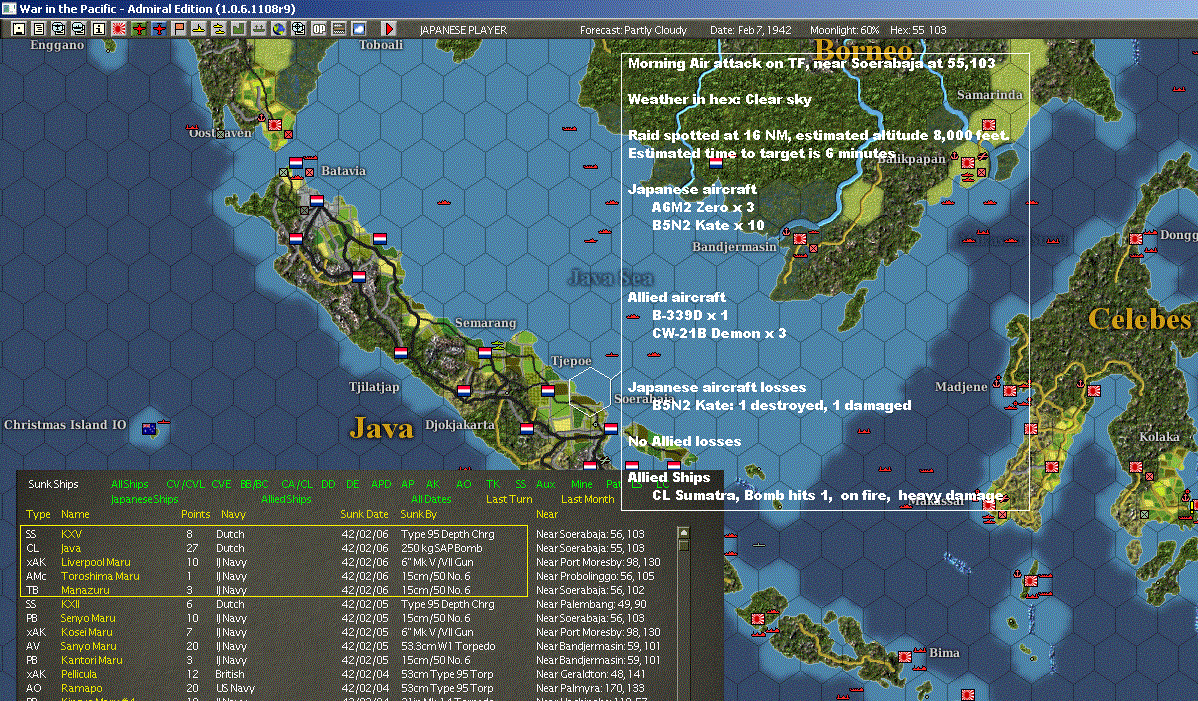This screenshot has width=1198, height=701.
Task: Click the info 'i' toolbar icon
Action: (x=98, y=29)
